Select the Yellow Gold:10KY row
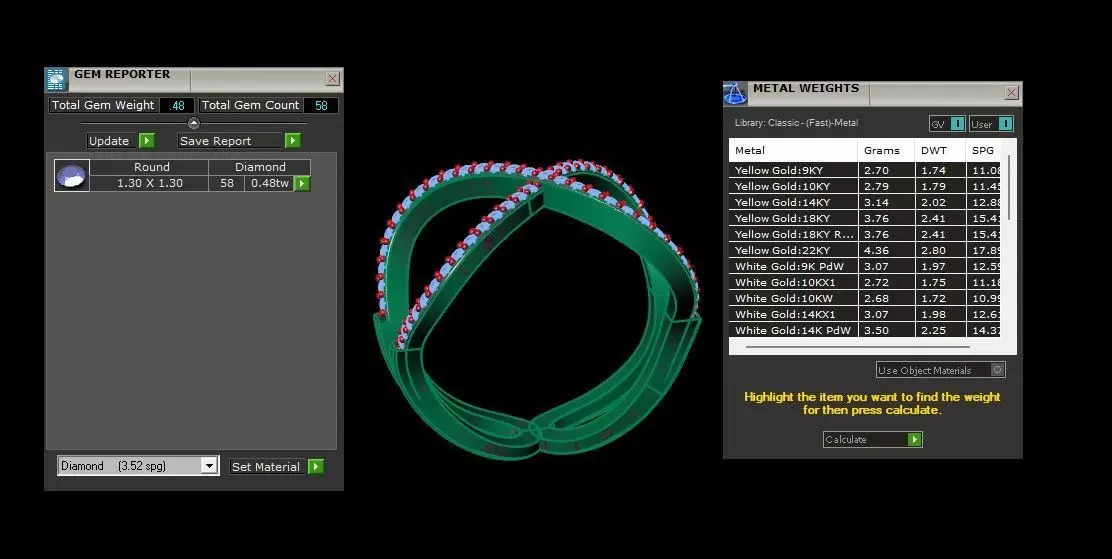1112x559 pixels. 864,186
